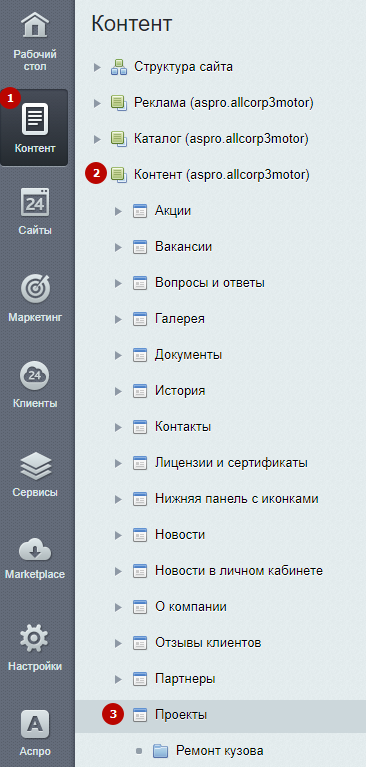Expand the Отзывы клиентов branch arrow

point(118,643)
